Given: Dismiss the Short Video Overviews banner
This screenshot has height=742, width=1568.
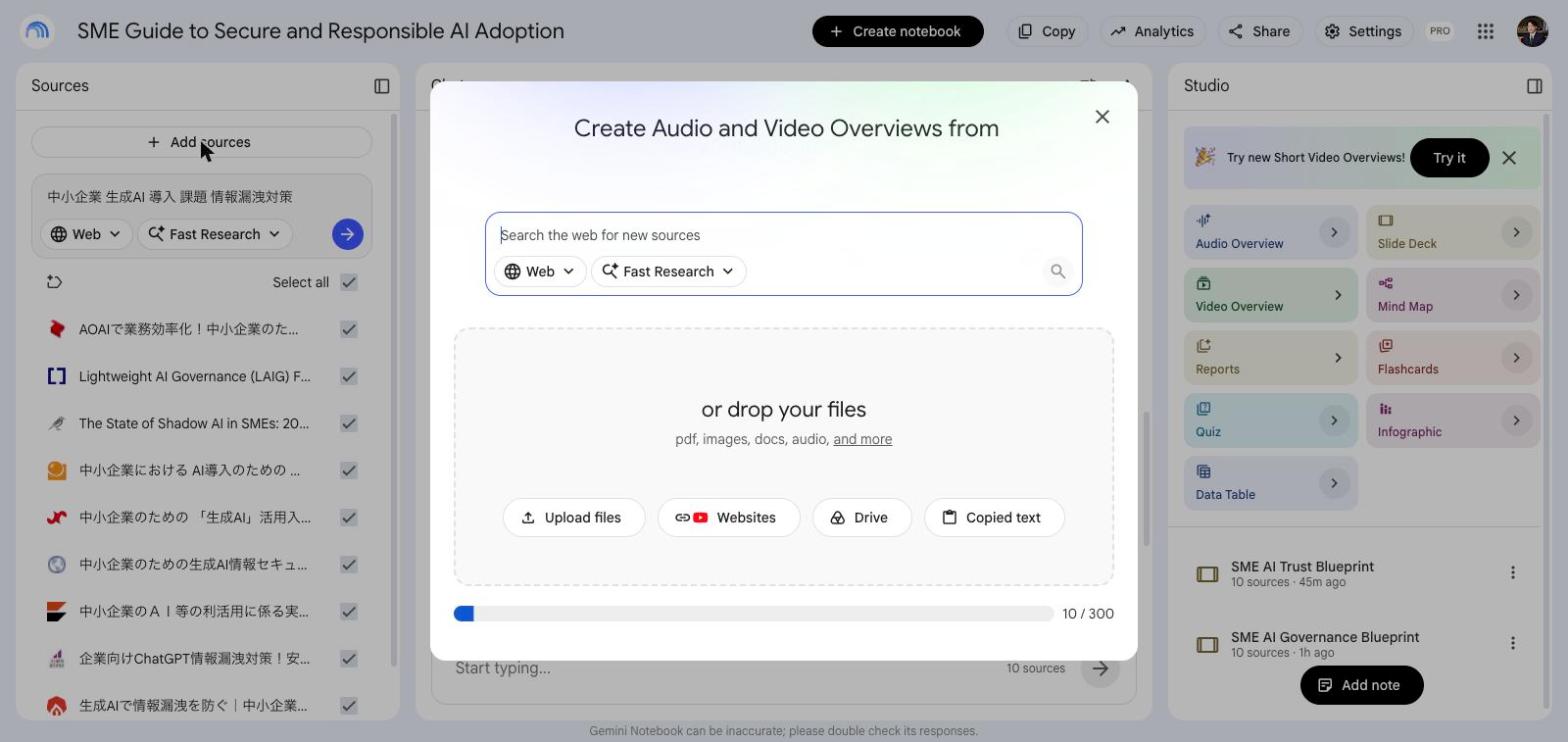Looking at the screenshot, I should pos(1509,158).
